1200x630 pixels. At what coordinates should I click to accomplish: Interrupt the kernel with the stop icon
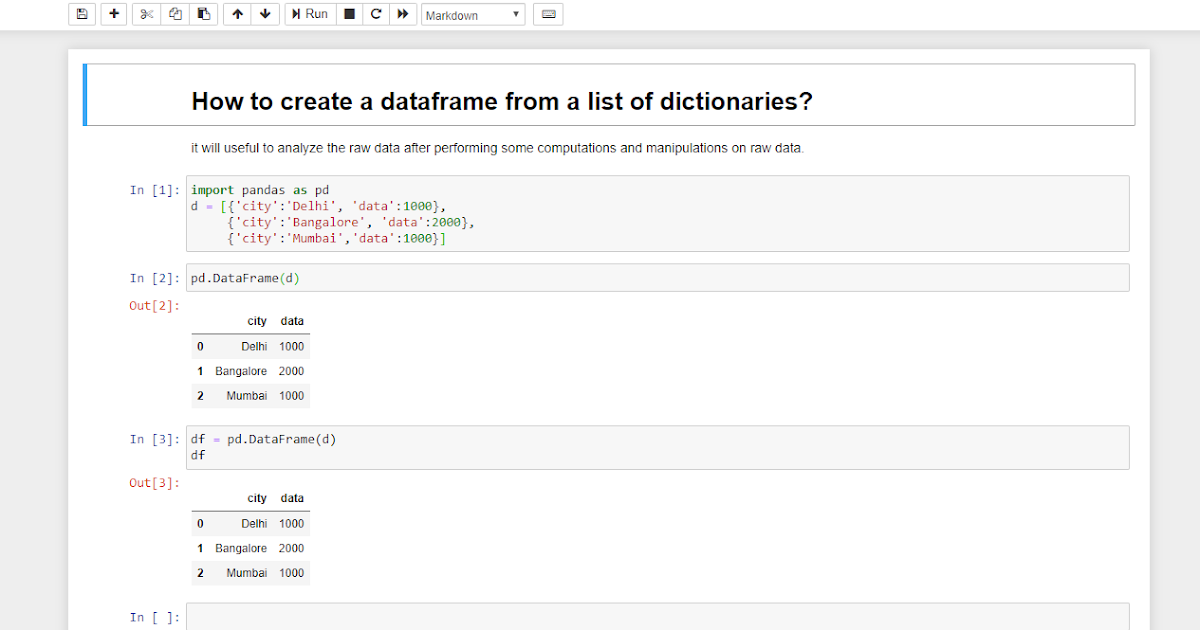(x=349, y=13)
